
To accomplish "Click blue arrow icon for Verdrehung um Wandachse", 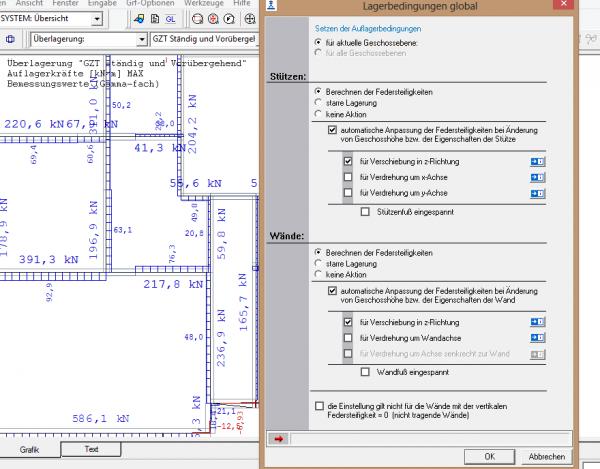I will tap(537, 339).
